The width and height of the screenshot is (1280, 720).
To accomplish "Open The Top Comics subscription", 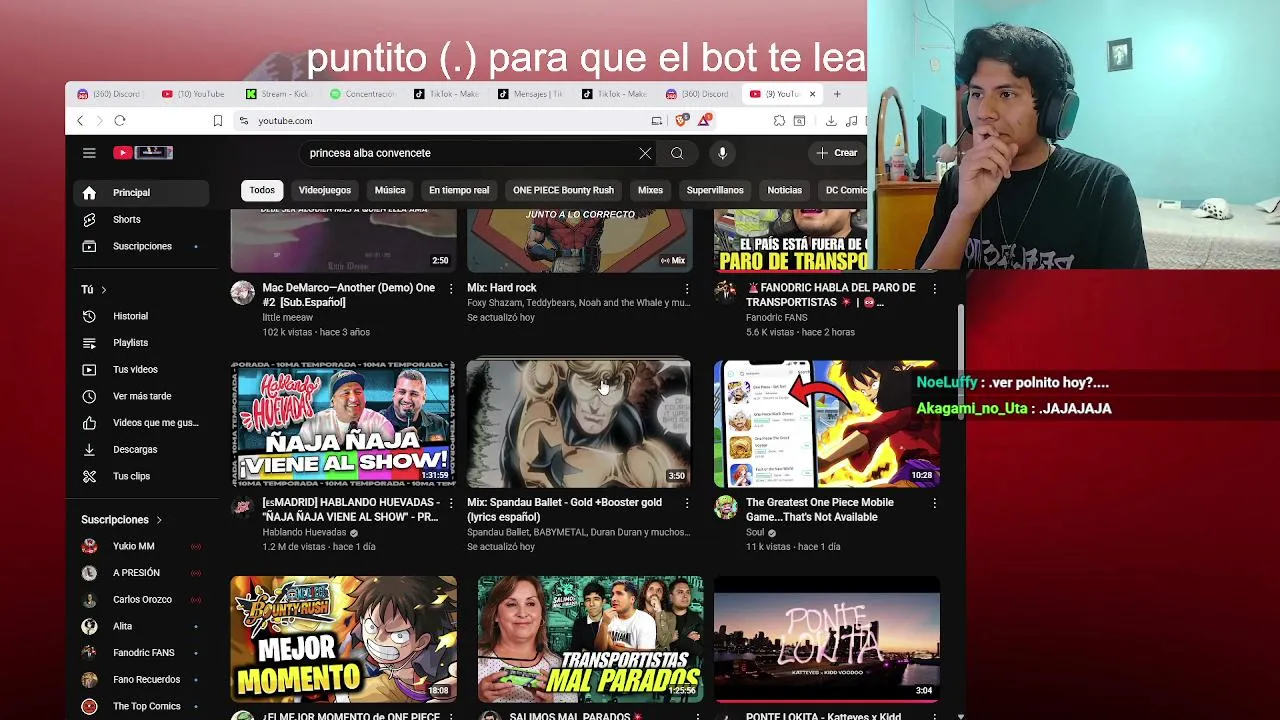I will click(141, 706).
